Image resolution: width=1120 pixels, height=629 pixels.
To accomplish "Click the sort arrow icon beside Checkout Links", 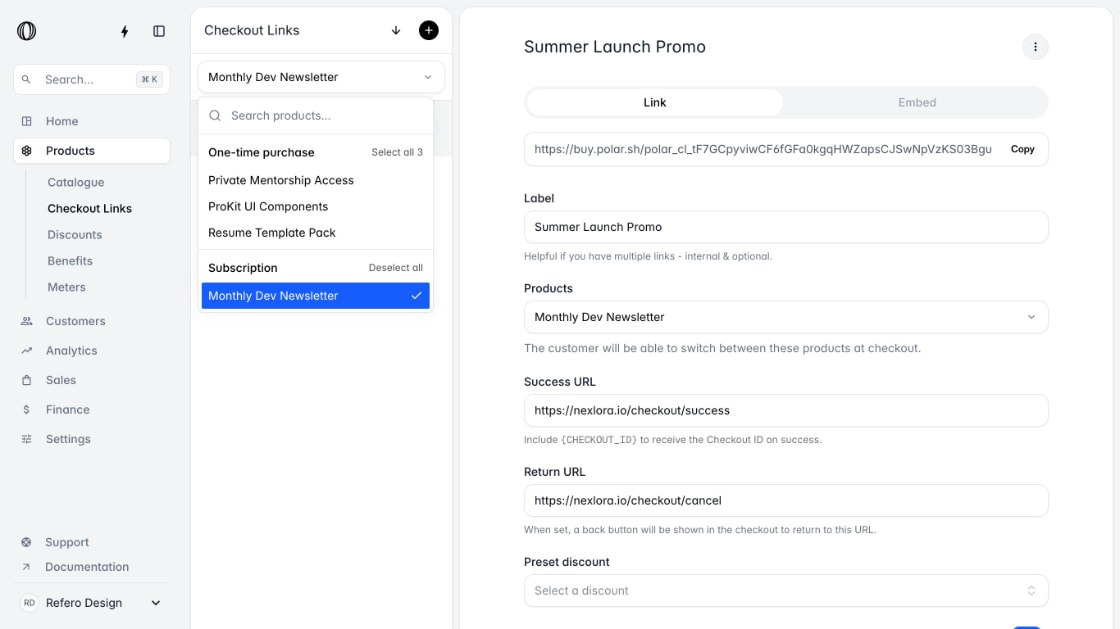I will pos(396,30).
